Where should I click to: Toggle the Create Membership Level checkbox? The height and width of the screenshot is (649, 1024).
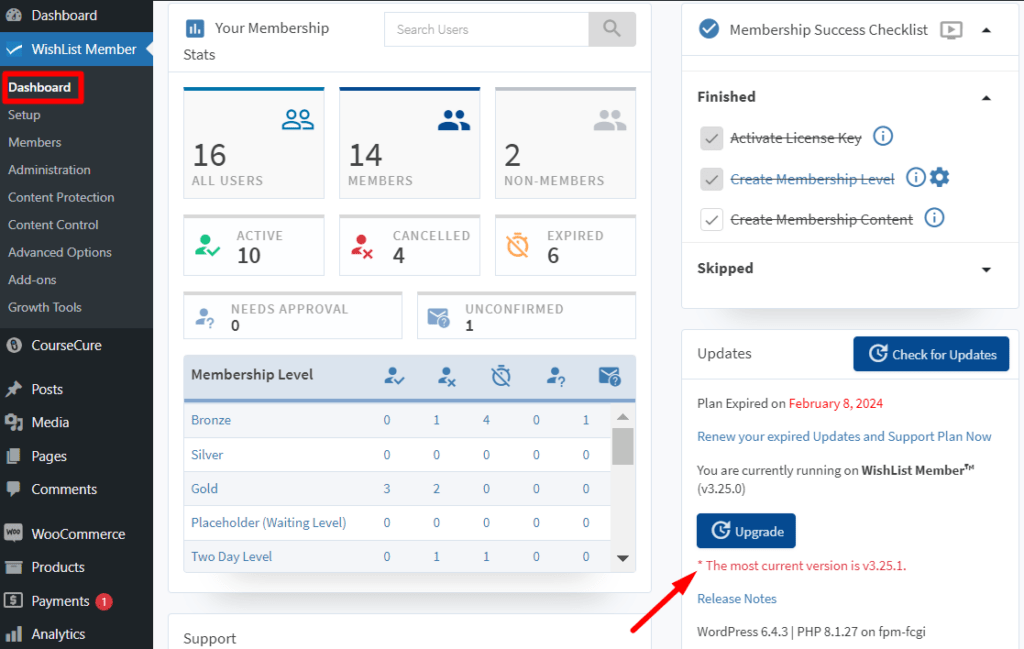(711, 179)
